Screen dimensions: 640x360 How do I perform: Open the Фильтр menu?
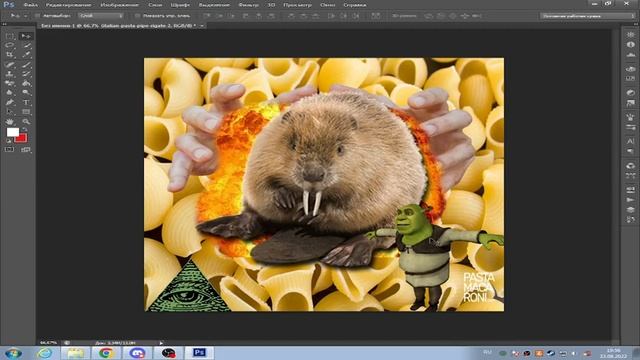click(x=248, y=5)
